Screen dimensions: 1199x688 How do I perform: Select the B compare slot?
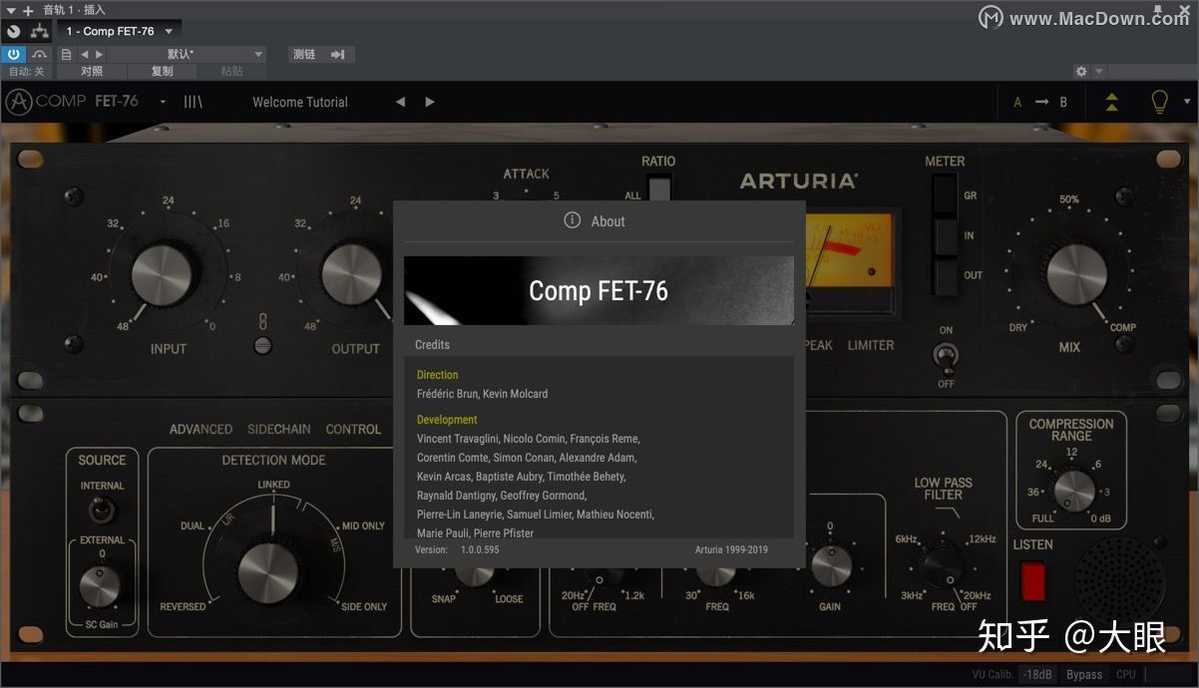(1063, 102)
